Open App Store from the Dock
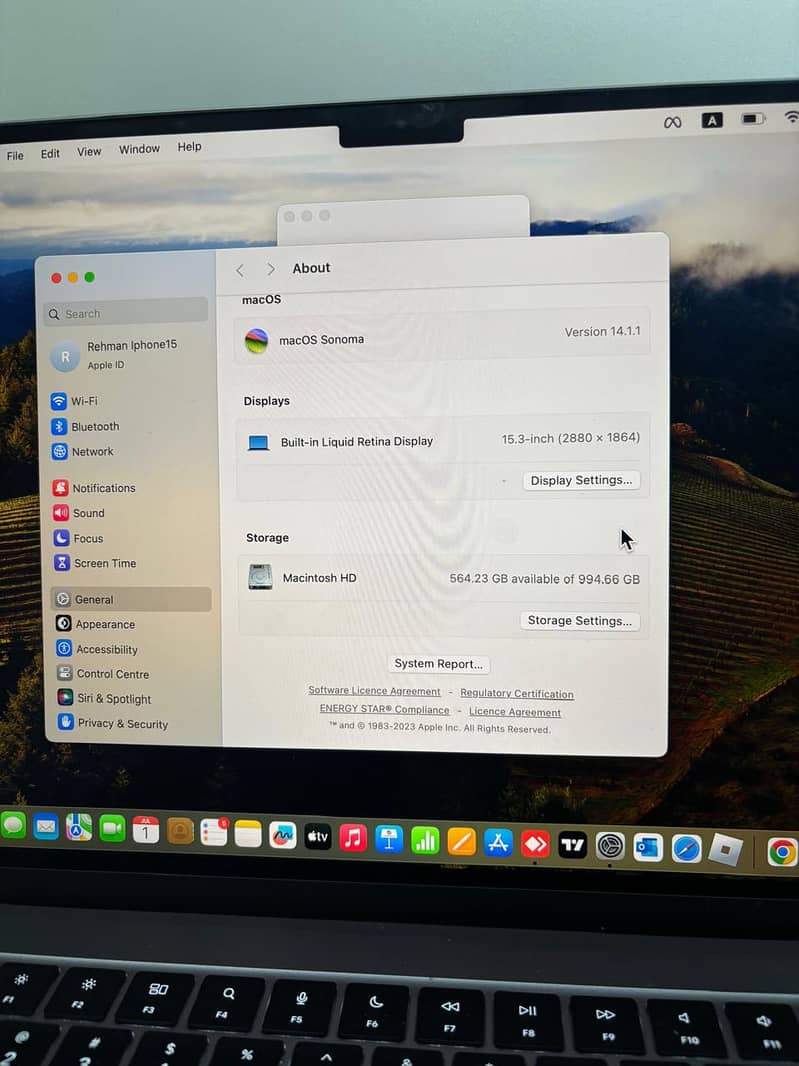Image resolution: width=799 pixels, height=1066 pixels. [x=498, y=843]
